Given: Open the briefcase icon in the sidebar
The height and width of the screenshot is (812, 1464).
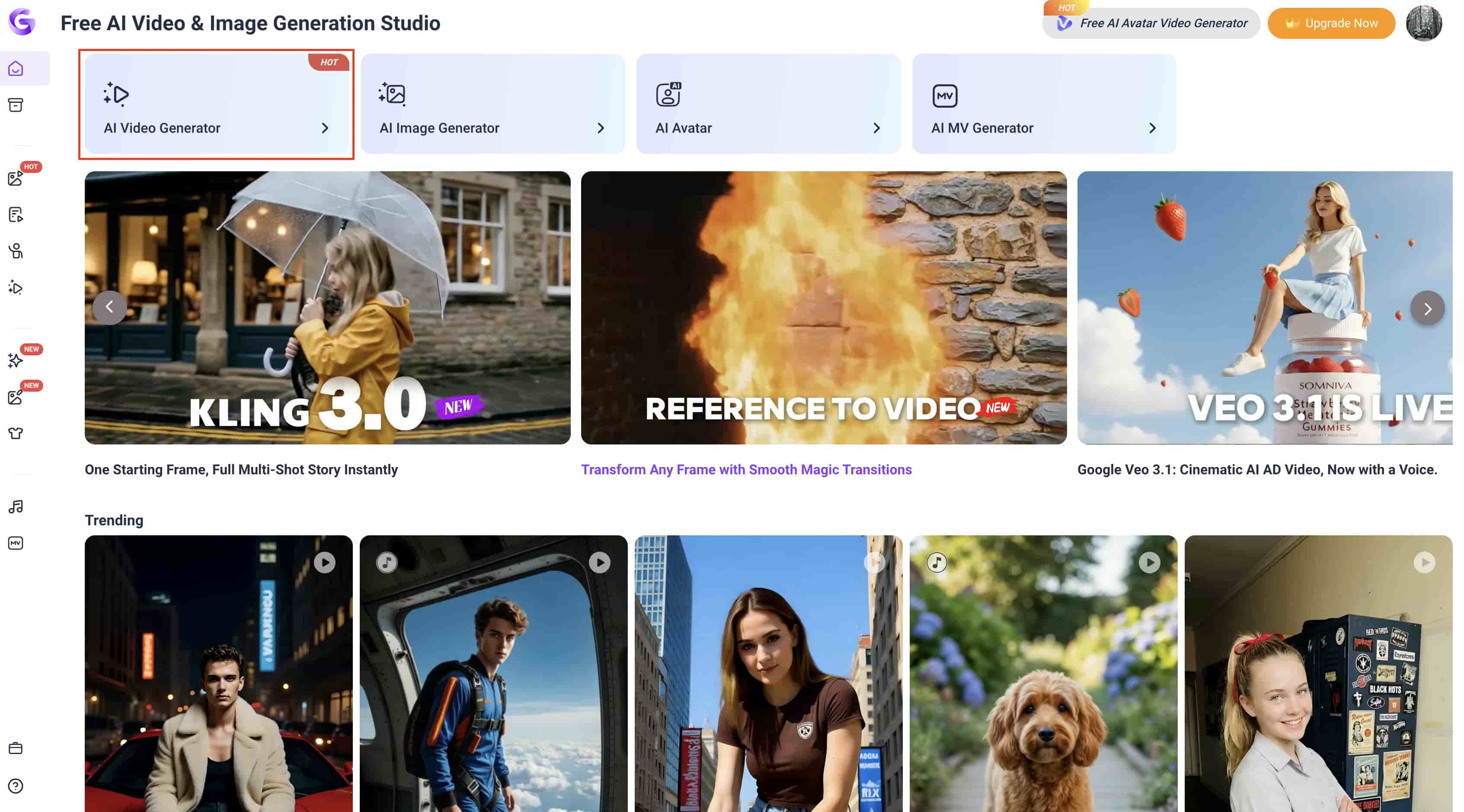Looking at the screenshot, I should (16, 748).
